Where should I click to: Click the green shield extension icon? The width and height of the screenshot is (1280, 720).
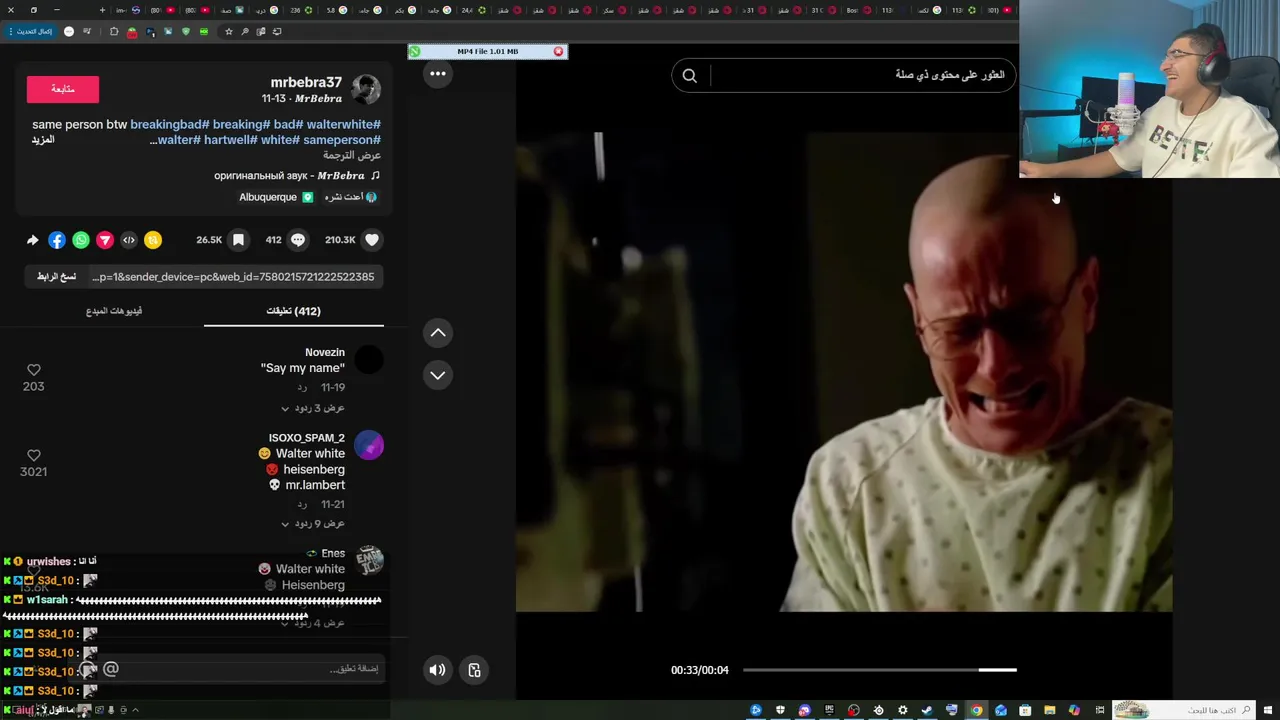(186, 31)
